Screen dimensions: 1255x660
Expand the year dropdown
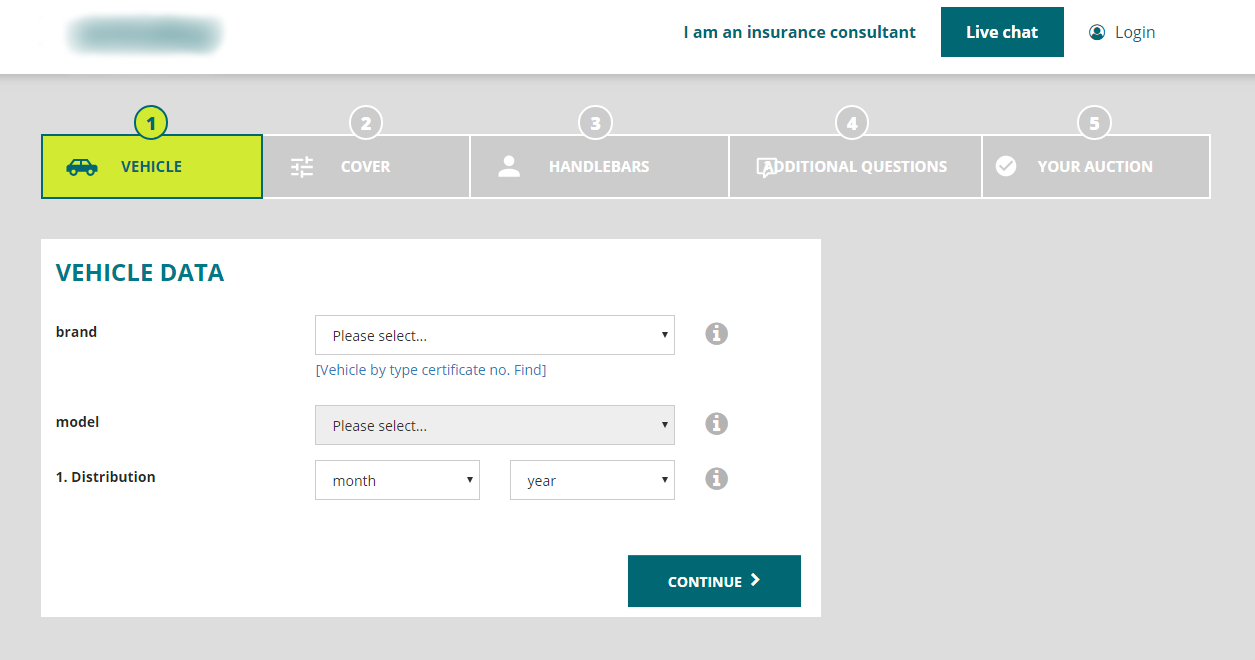(592, 481)
